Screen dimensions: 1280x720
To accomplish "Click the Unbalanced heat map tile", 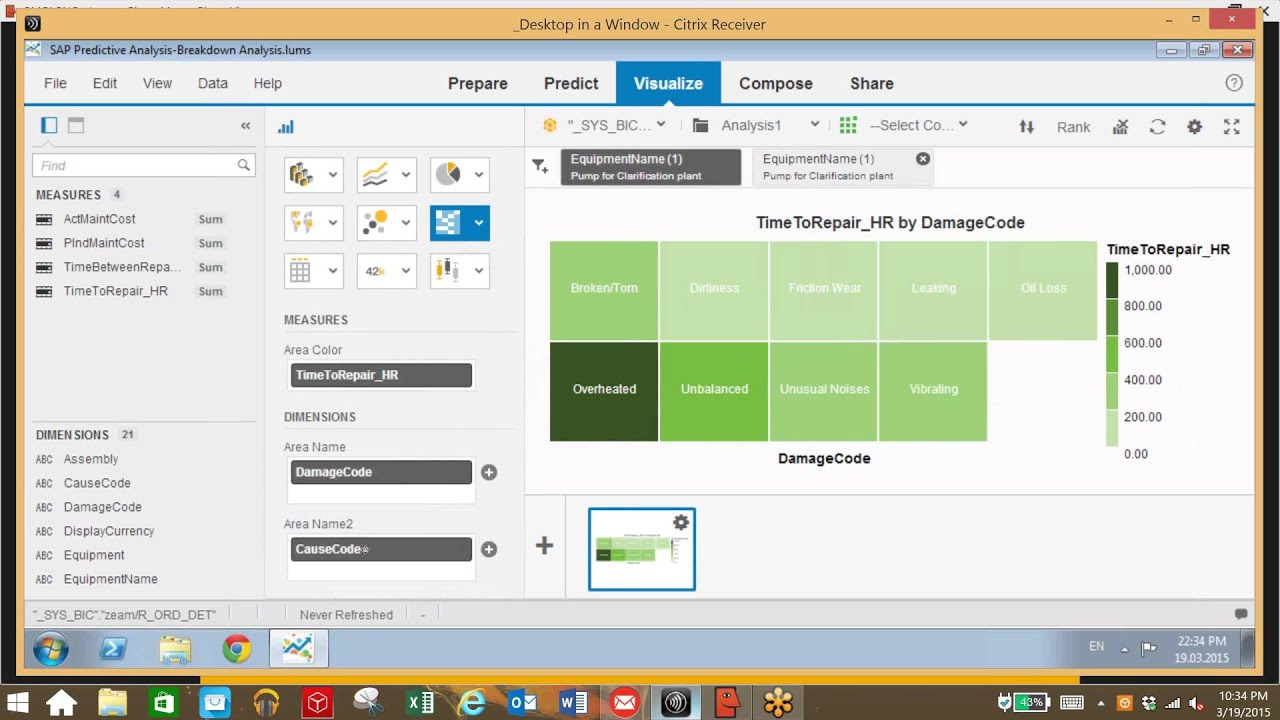I will (x=714, y=391).
